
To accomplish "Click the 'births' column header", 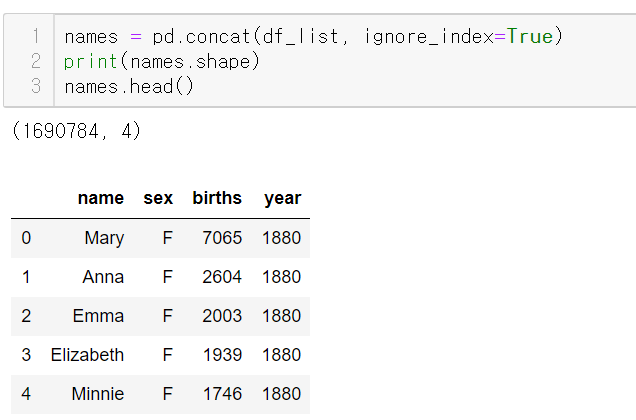I will click(x=217, y=198).
